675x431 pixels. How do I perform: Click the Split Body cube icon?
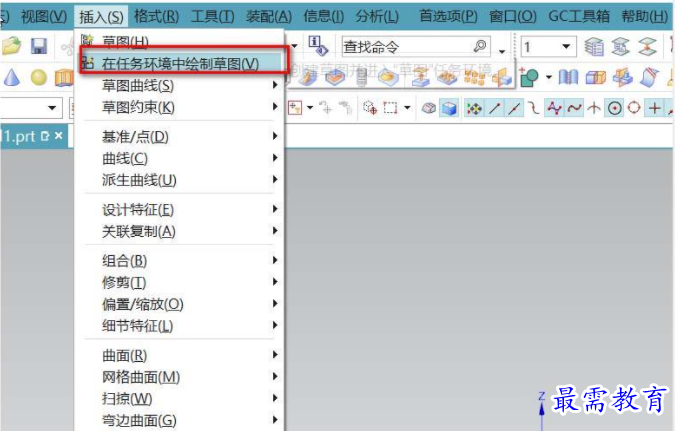point(595,78)
